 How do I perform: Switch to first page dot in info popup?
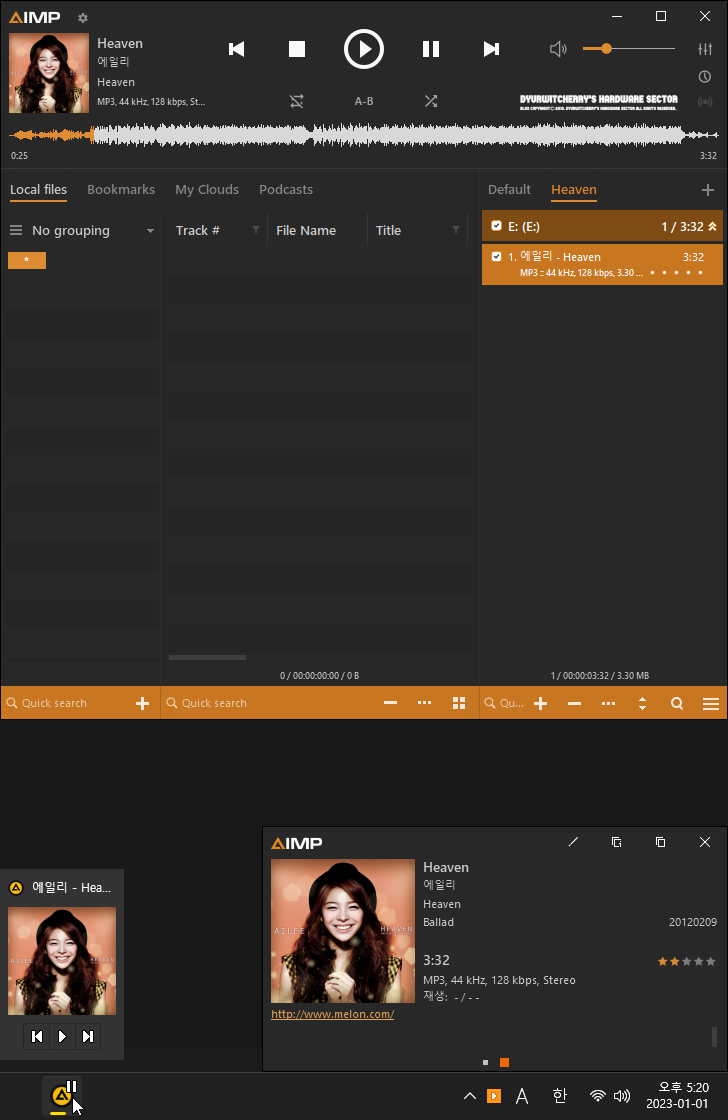(486, 1063)
